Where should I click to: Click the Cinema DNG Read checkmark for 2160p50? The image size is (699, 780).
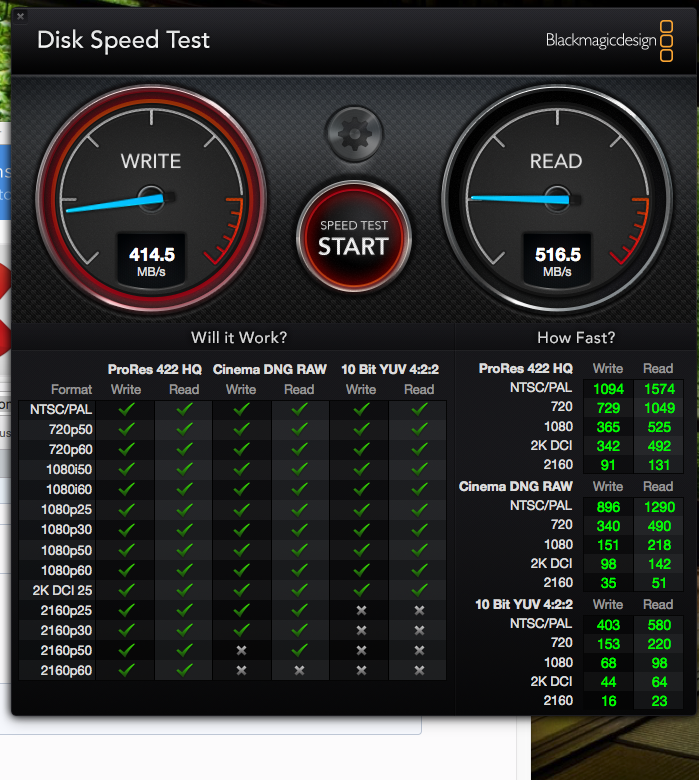pos(299,650)
